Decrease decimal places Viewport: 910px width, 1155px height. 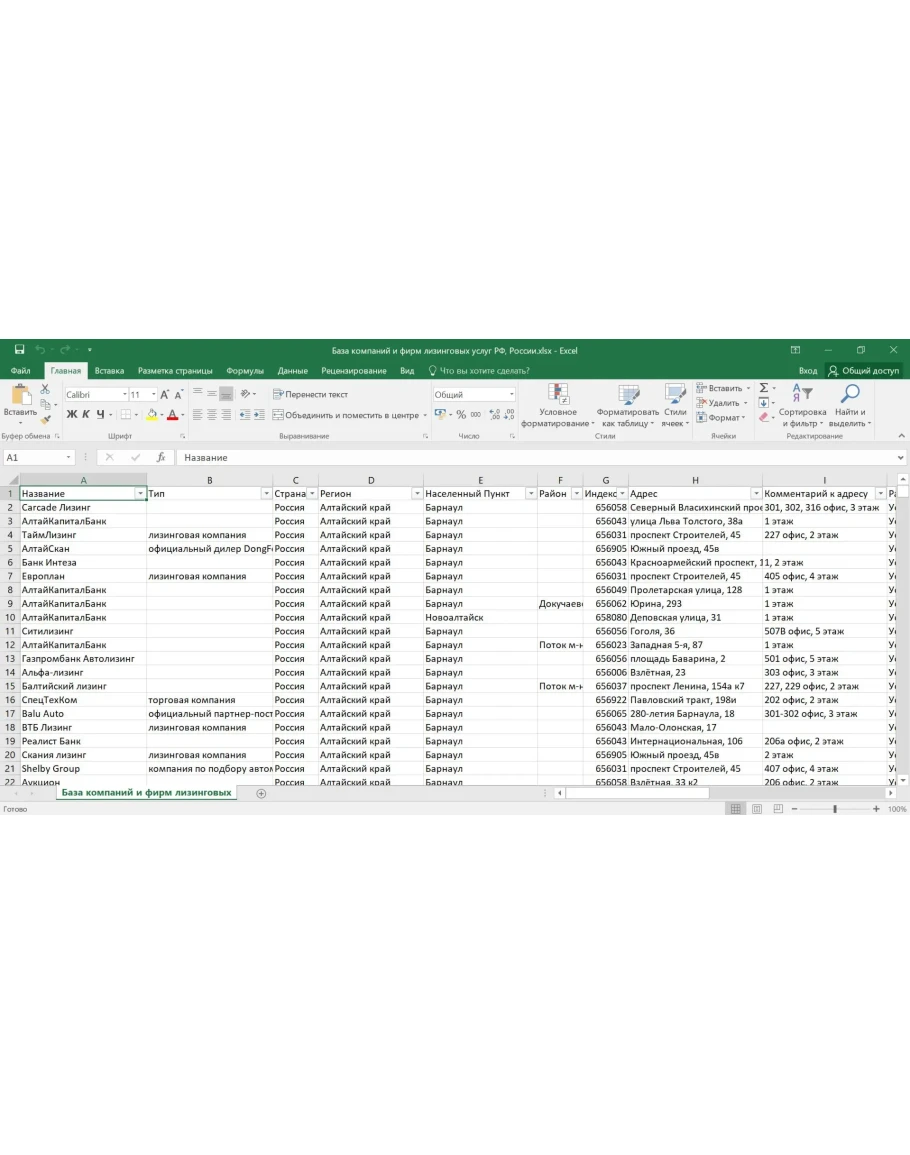509,415
